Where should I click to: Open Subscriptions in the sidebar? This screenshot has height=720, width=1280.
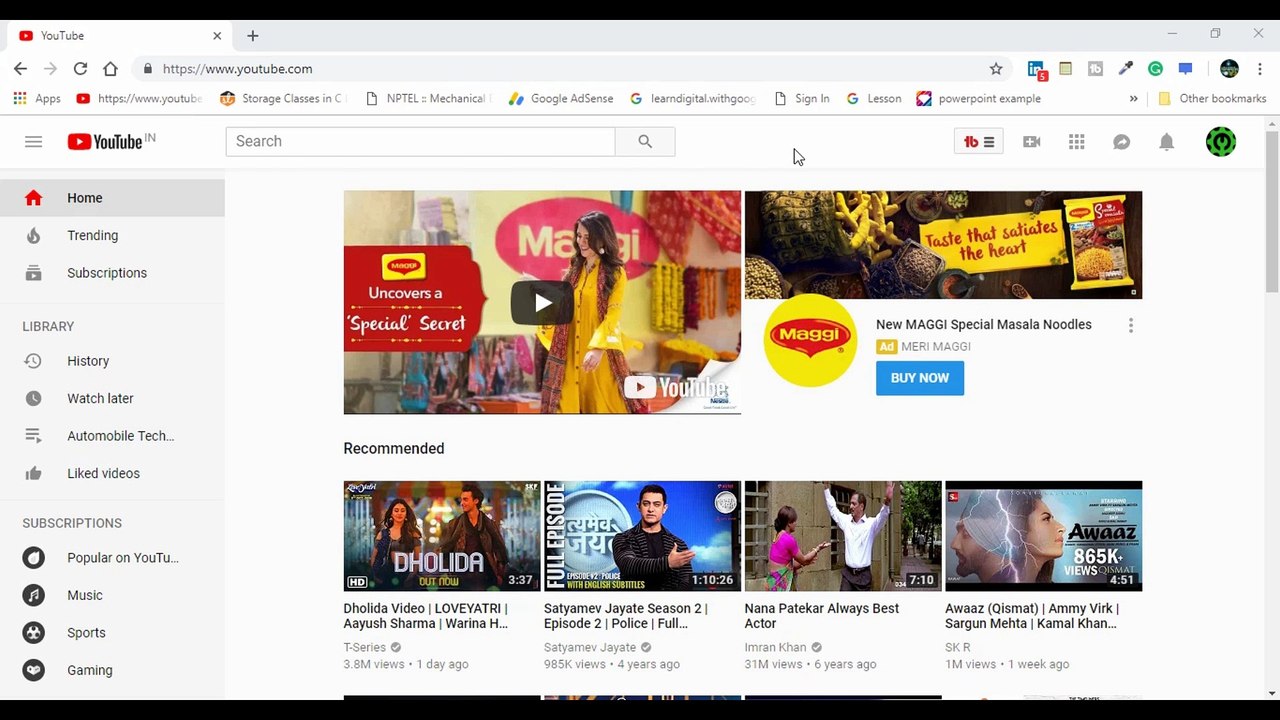pos(112,273)
